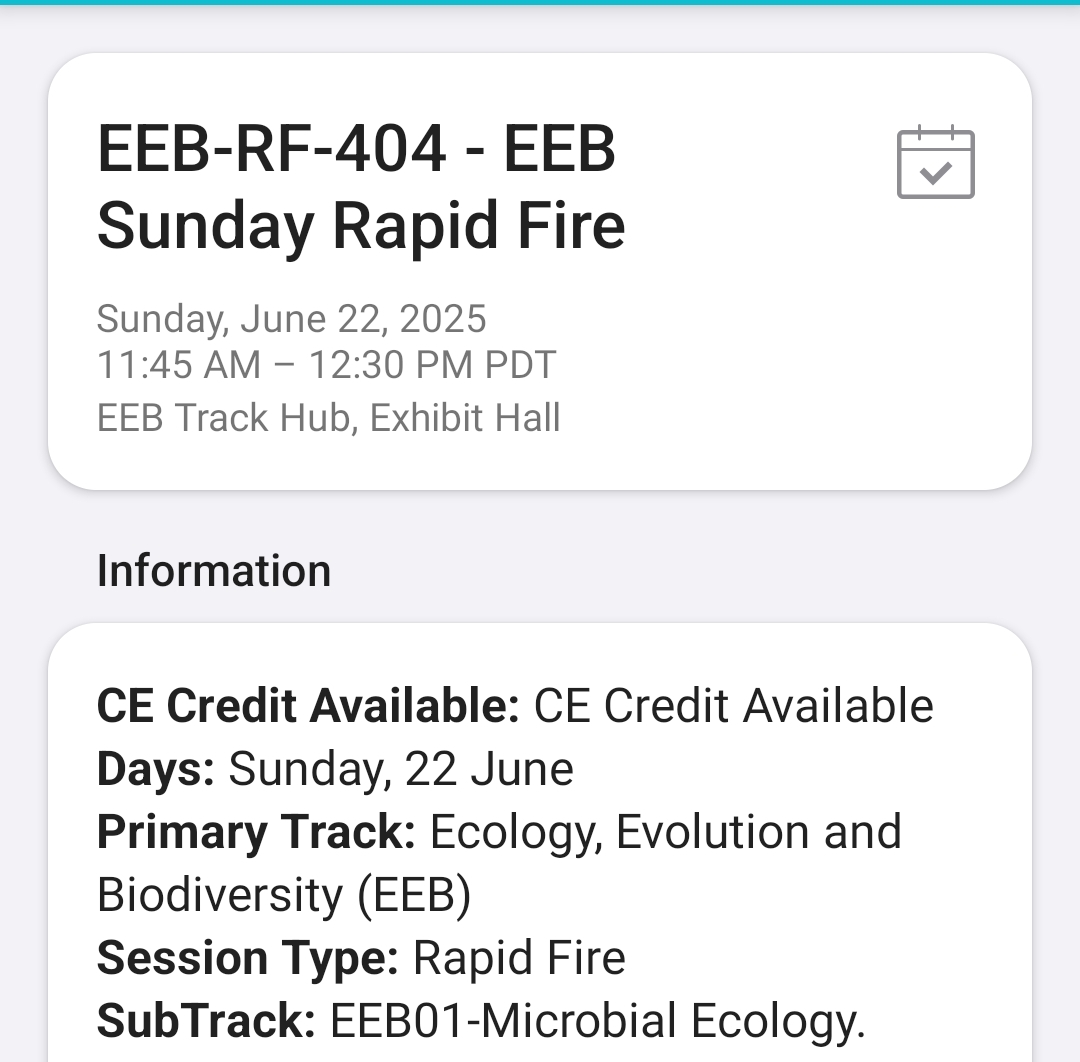Click the Information section heading
This screenshot has width=1080, height=1062.
click(x=213, y=571)
